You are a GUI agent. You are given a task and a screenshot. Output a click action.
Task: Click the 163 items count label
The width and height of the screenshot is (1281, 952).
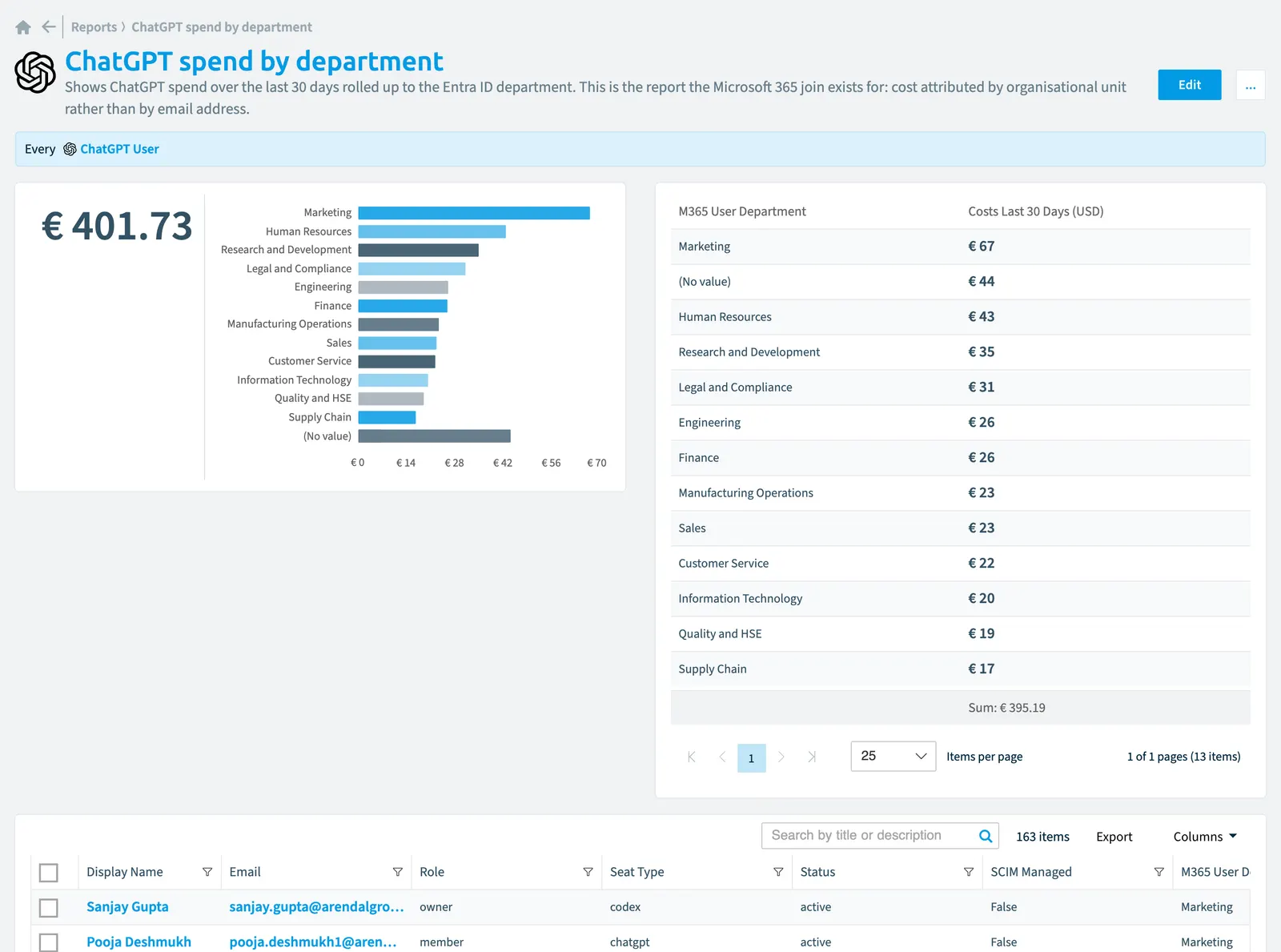(1042, 837)
